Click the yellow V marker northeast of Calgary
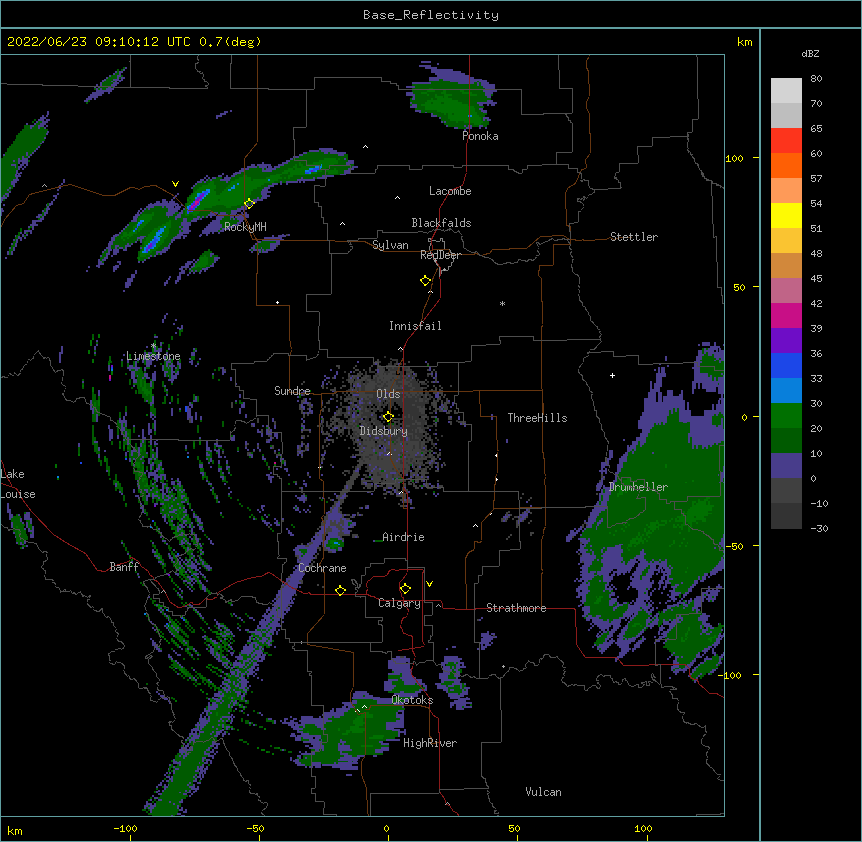 point(429,584)
